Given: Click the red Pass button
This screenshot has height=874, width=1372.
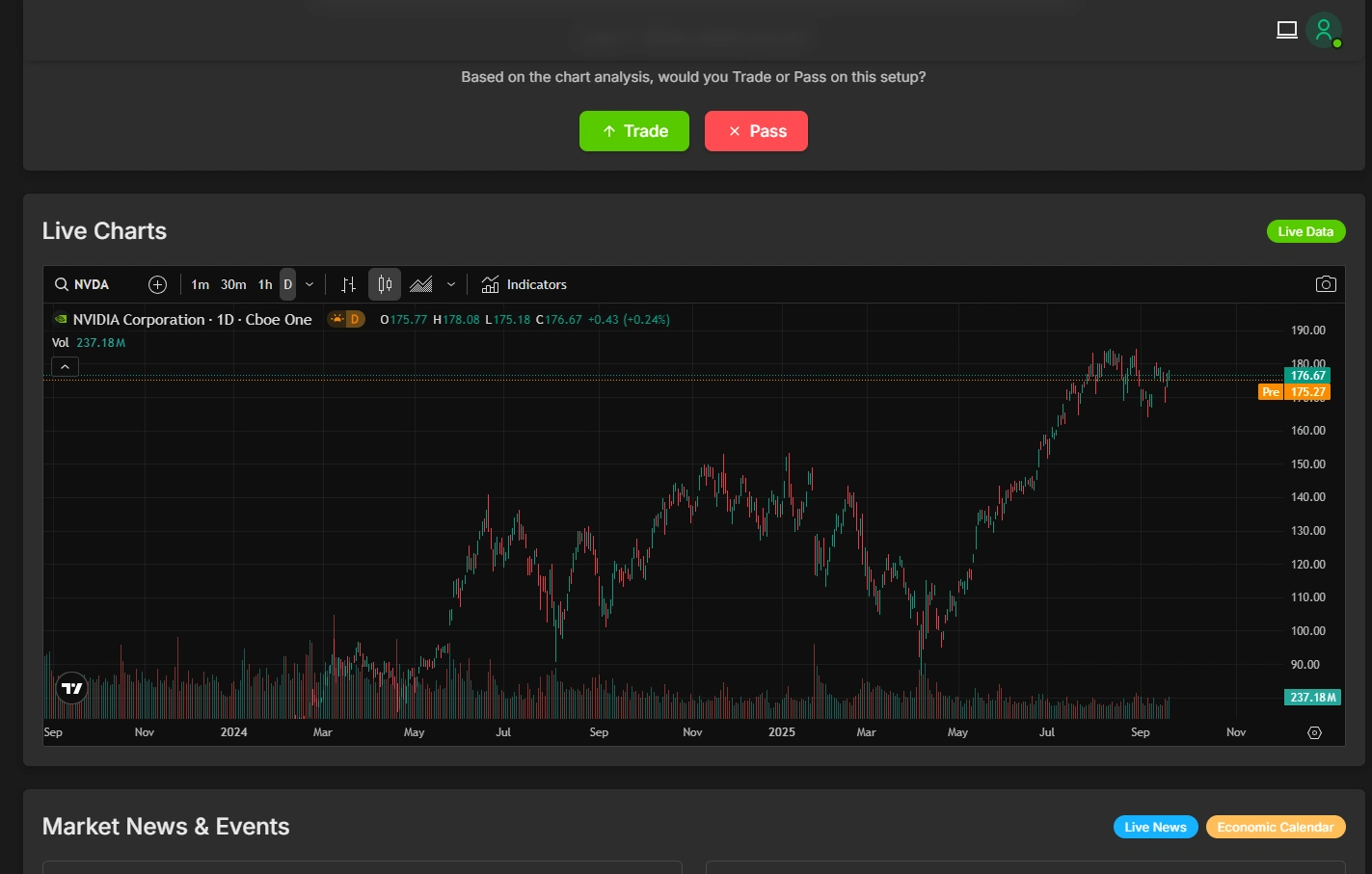Looking at the screenshot, I should 756,131.
